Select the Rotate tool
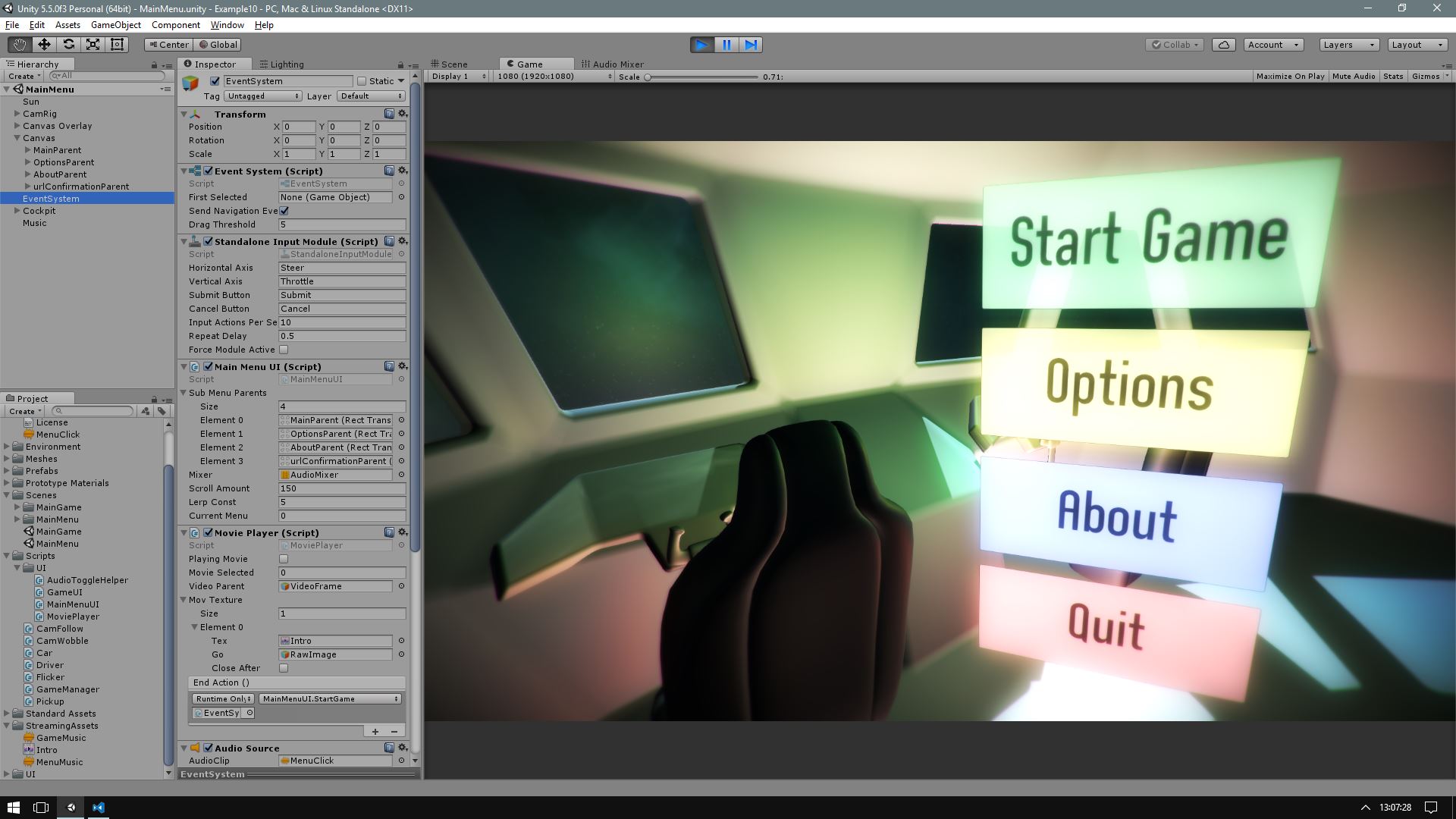 click(68, 45)
